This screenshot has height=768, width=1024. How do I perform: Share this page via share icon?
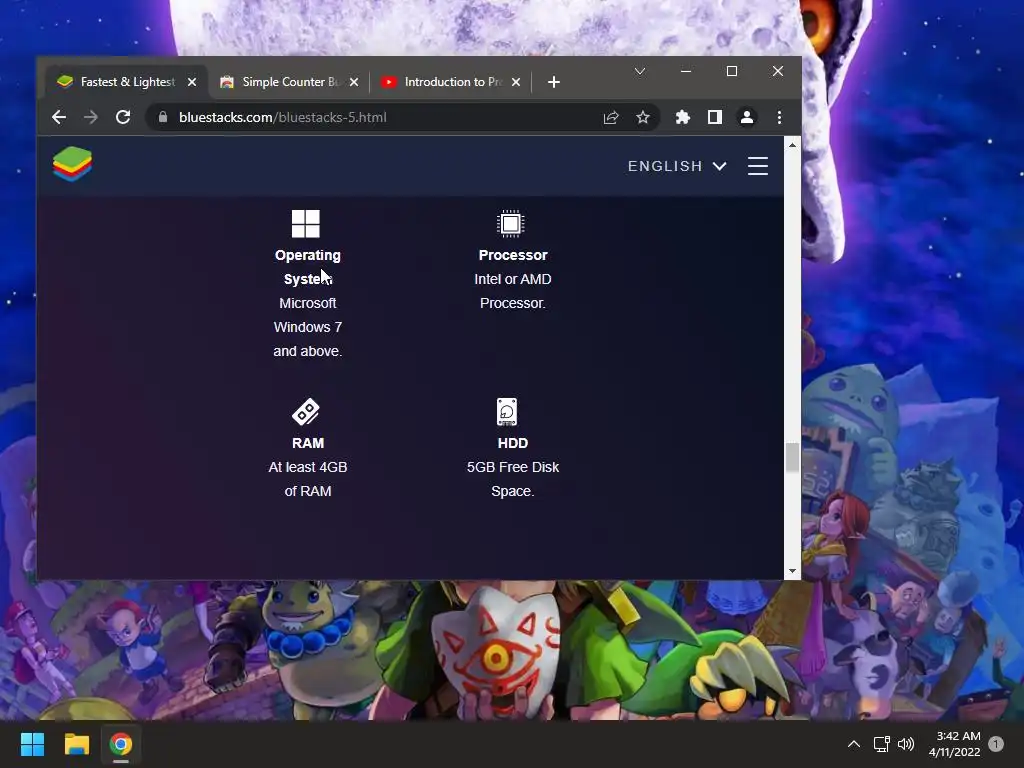(611, 117)
